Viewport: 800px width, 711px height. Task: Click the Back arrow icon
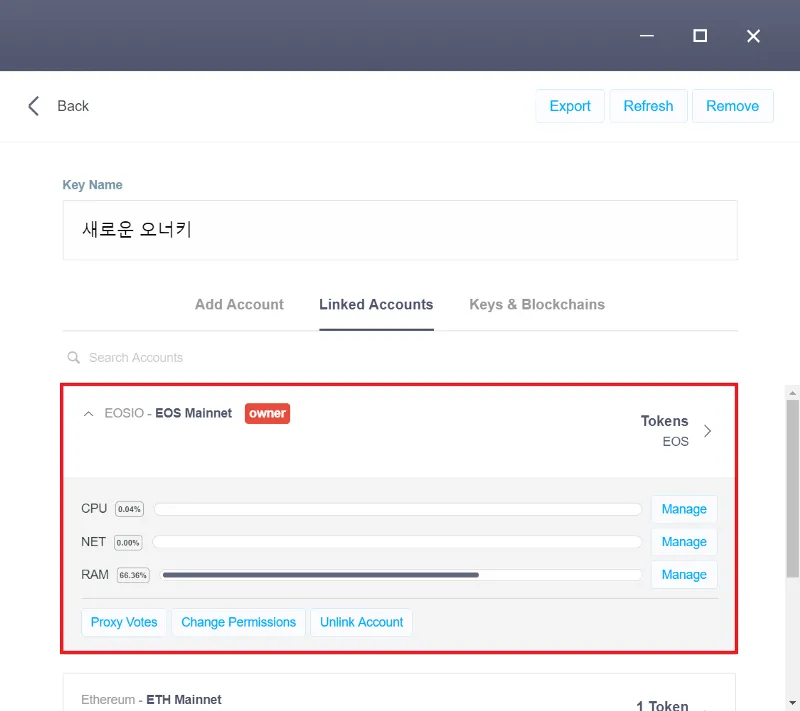[34, 106]
